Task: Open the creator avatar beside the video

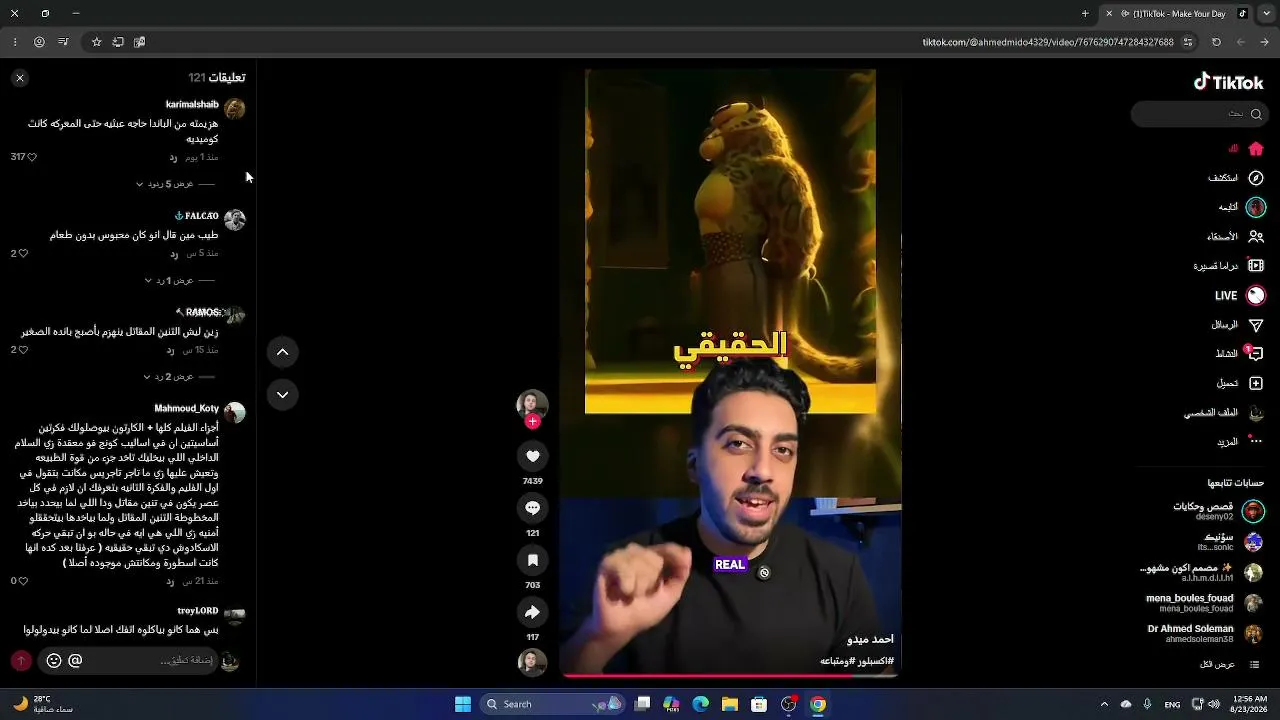Action: pos(532,404)
